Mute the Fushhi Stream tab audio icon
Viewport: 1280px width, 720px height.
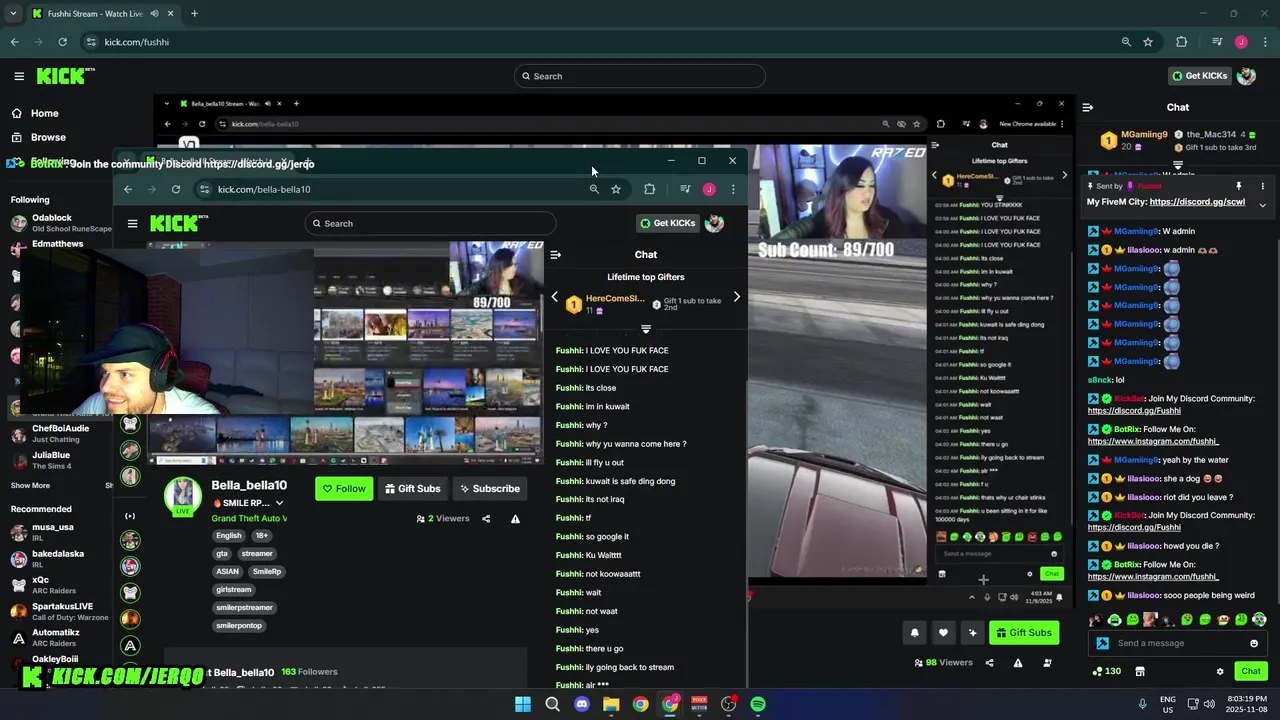pos(155,13)
